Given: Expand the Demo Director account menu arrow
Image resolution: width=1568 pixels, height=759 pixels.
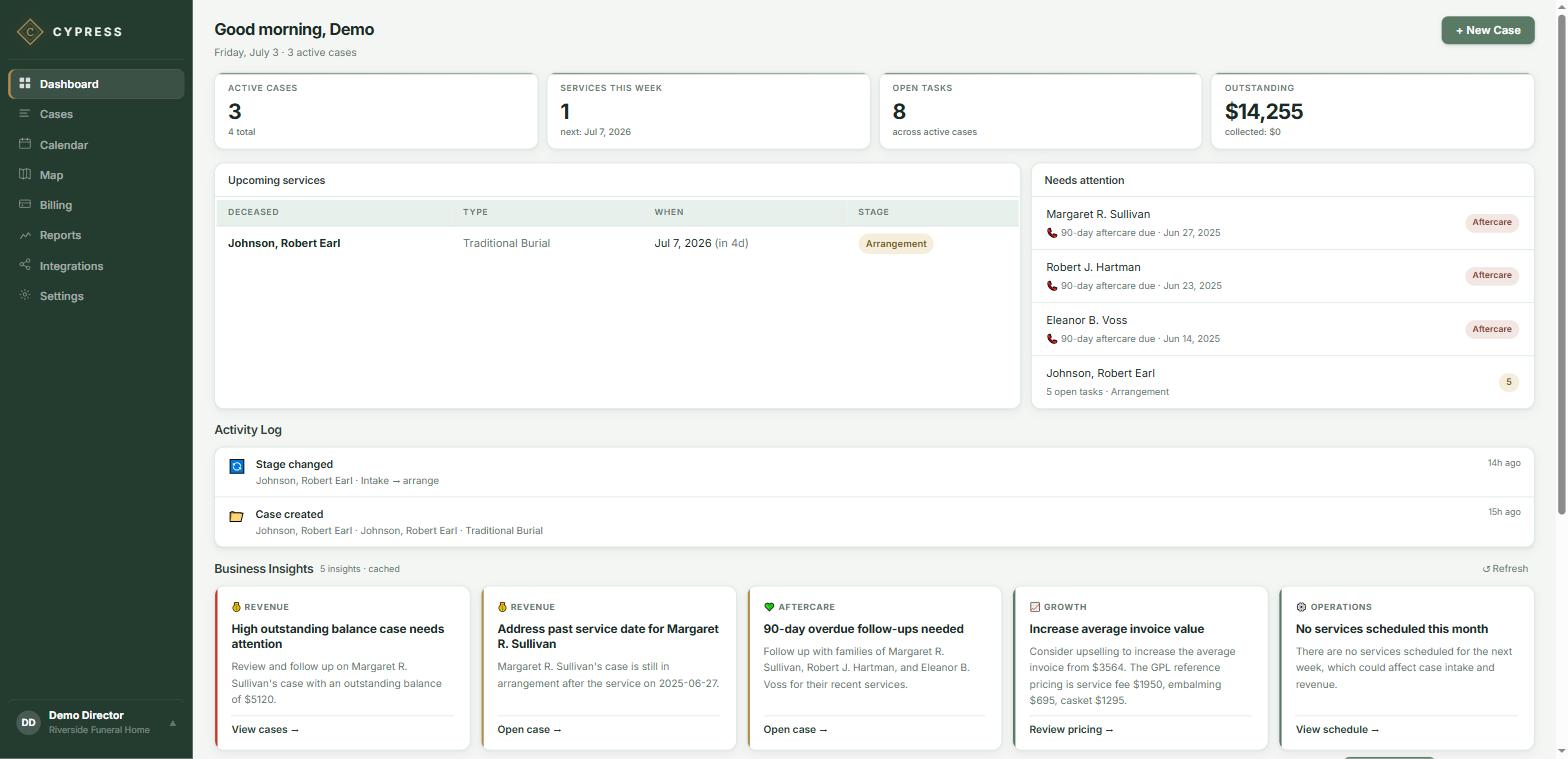Looking at the screenshot, I should click(x=172, y=722).
